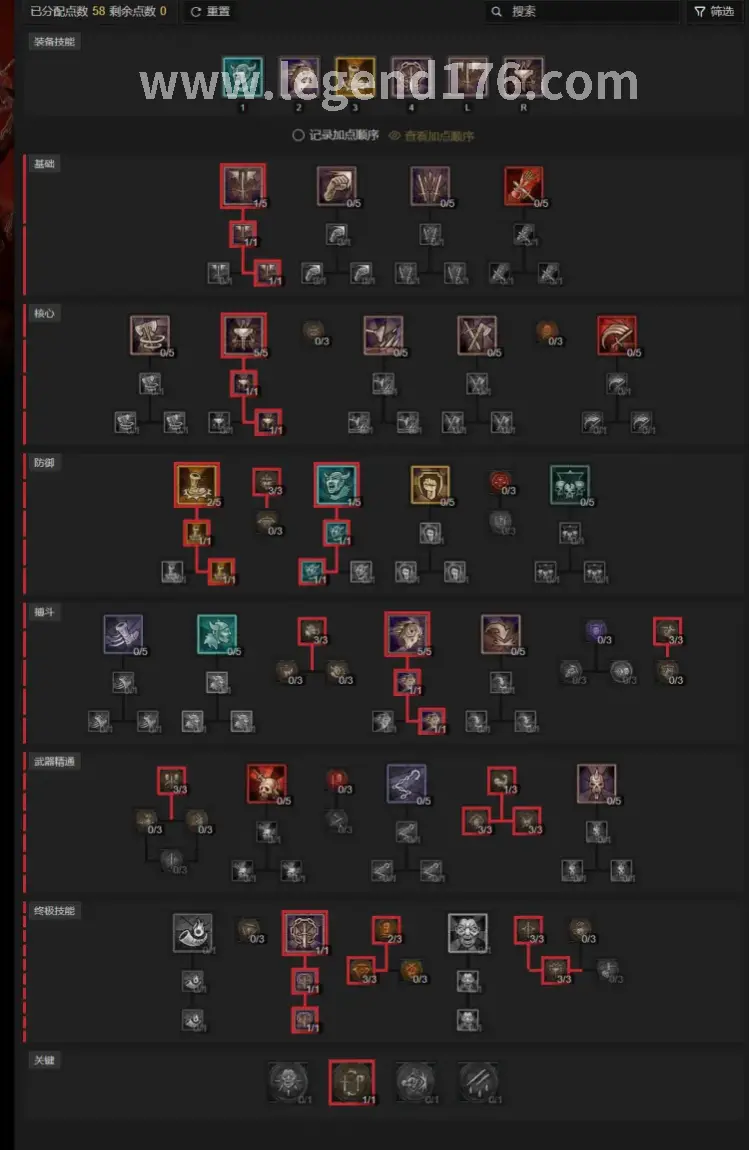
Task: Select the teal three-skulls defensive skill
Action: (x=570, y=485)
